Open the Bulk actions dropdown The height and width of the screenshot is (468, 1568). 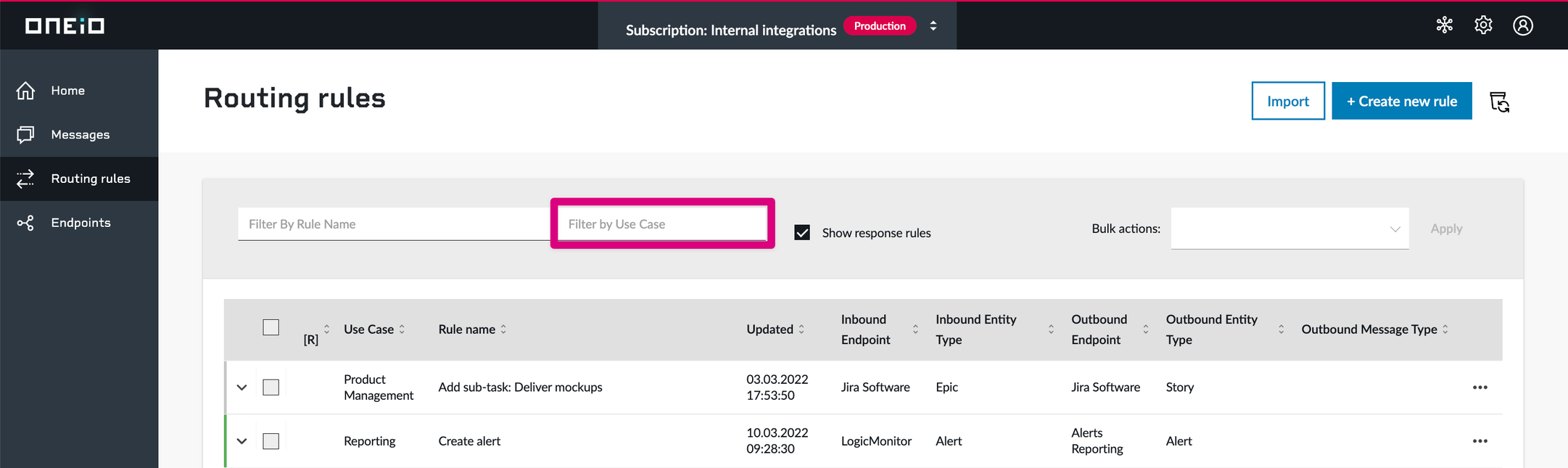1290,229
